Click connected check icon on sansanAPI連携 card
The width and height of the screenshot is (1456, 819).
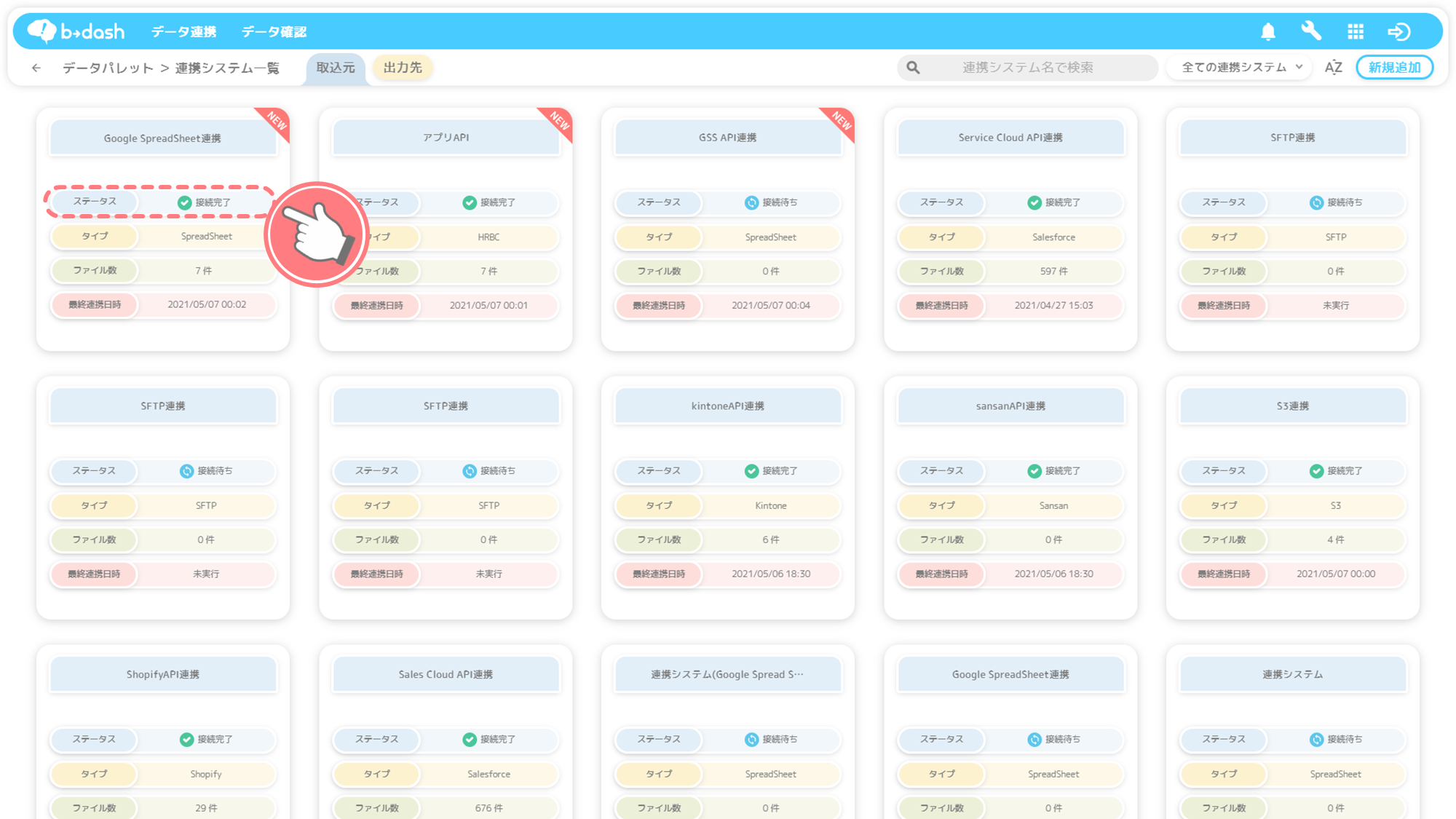1034,471
